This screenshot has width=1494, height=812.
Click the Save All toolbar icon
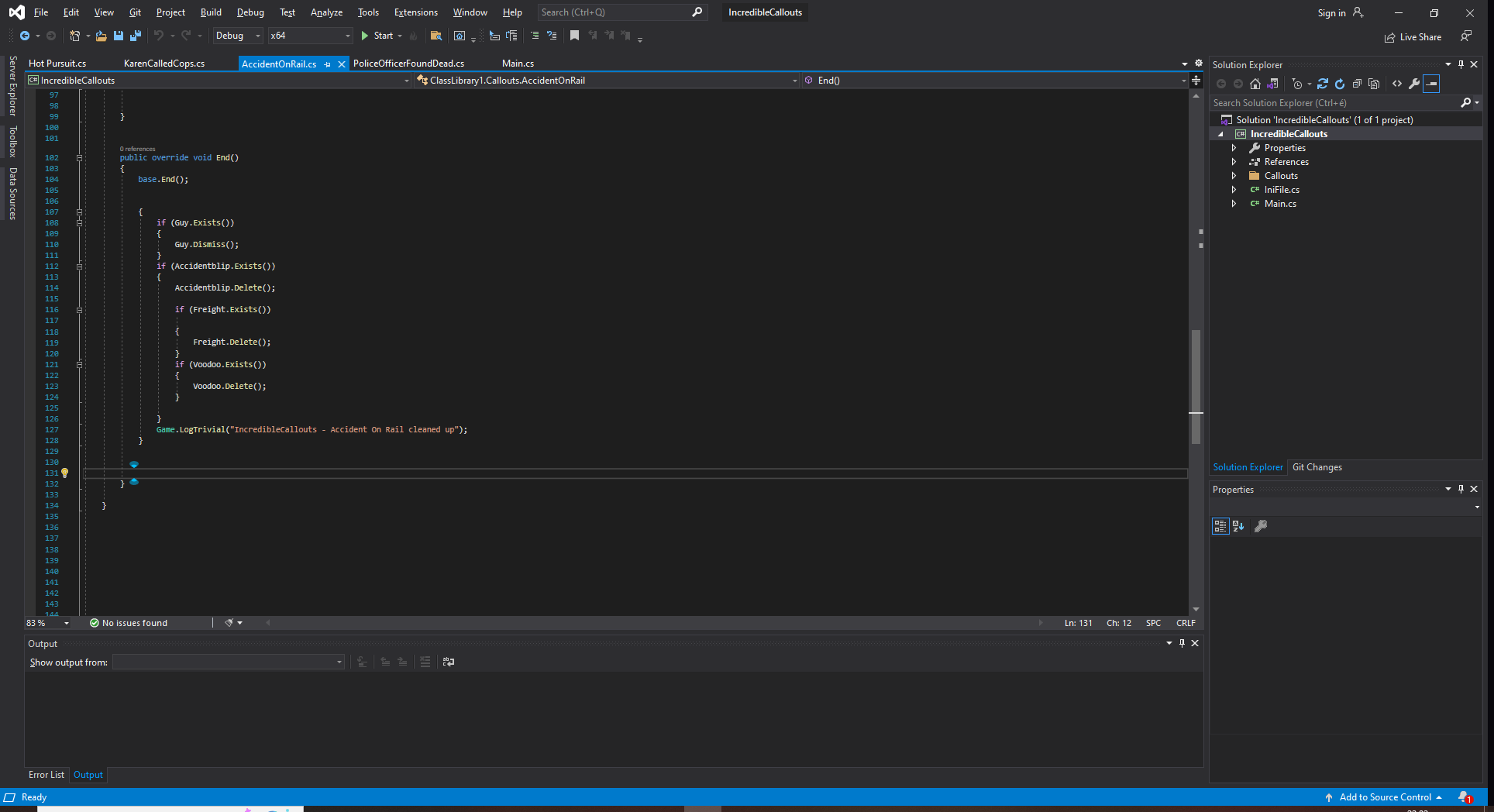coord(136,36)
